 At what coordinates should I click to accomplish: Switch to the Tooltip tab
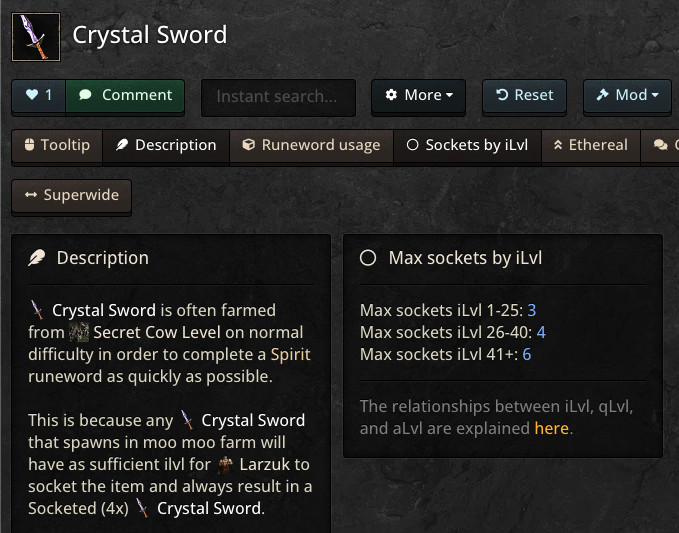click(x=56, y=145)
